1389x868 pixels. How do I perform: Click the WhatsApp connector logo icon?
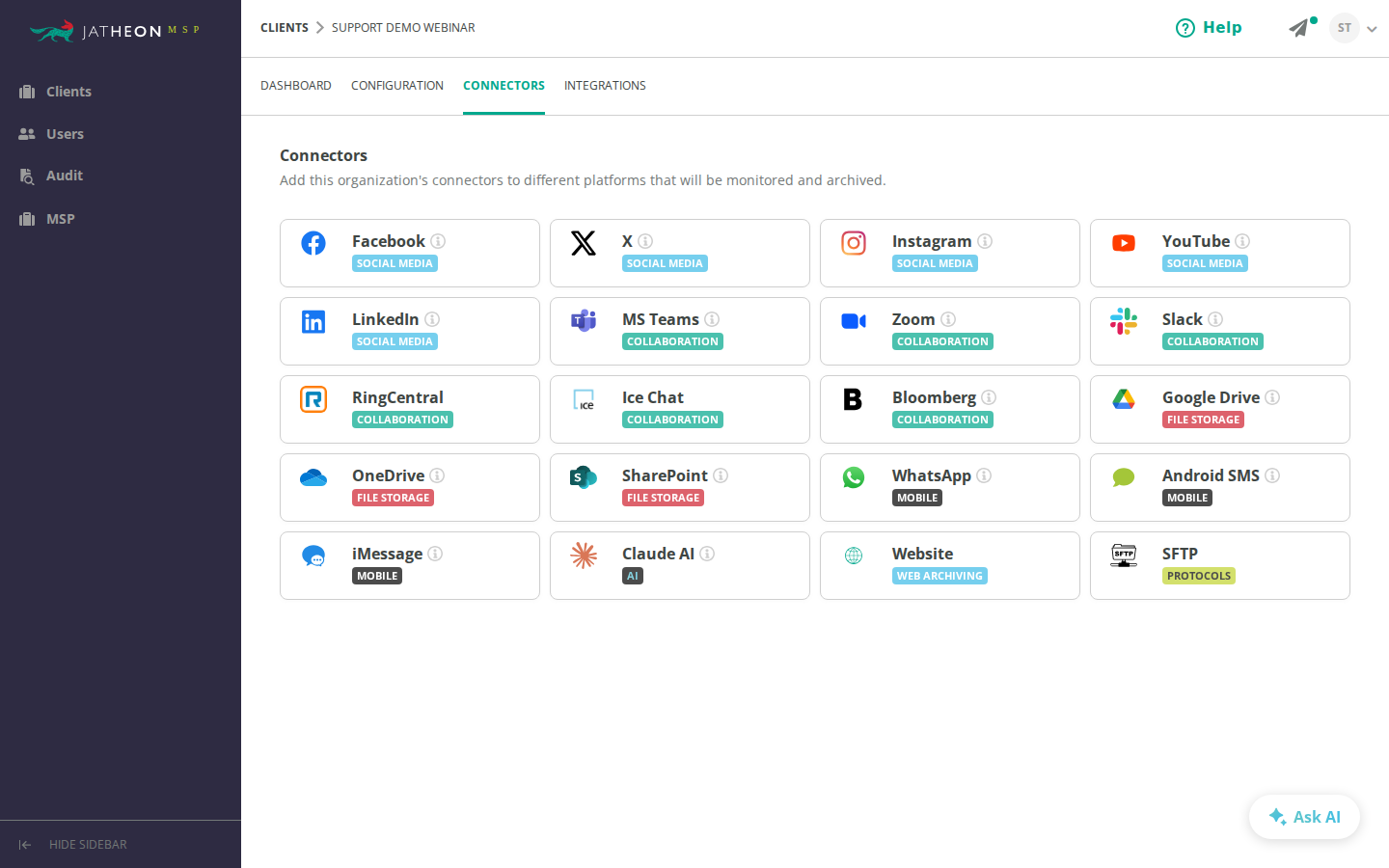(854, 477)
